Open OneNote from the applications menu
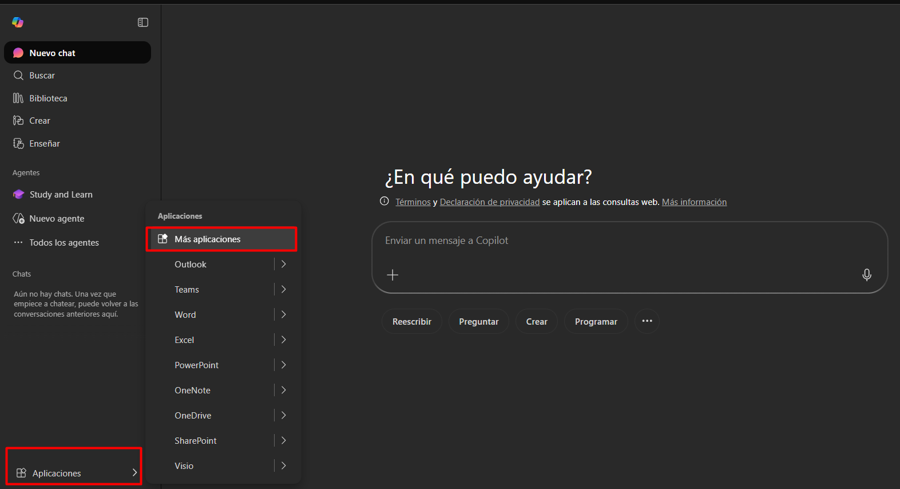The height and width of the screenshot is (489, 900). pyautogui.click(x=192, y=390)
